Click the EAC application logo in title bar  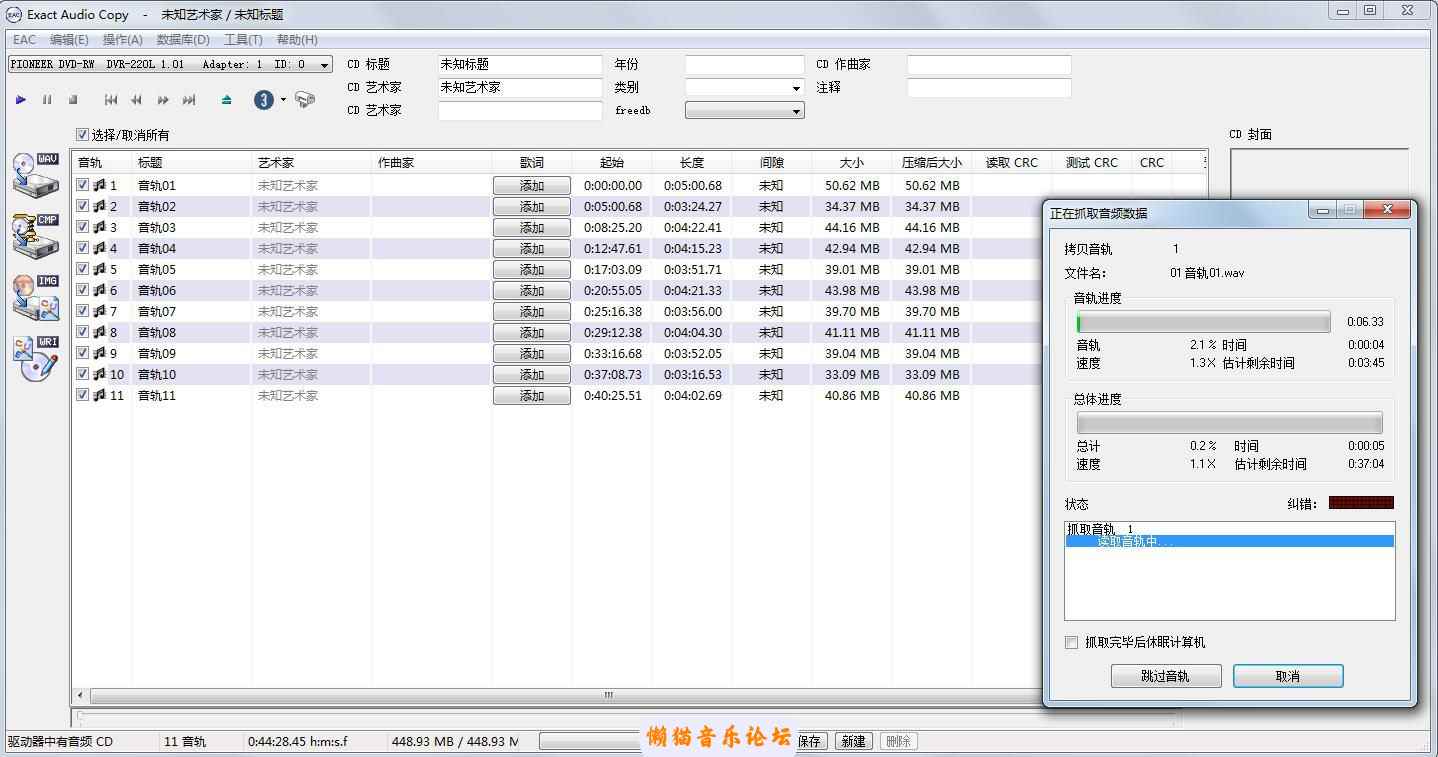coord(14,14)
